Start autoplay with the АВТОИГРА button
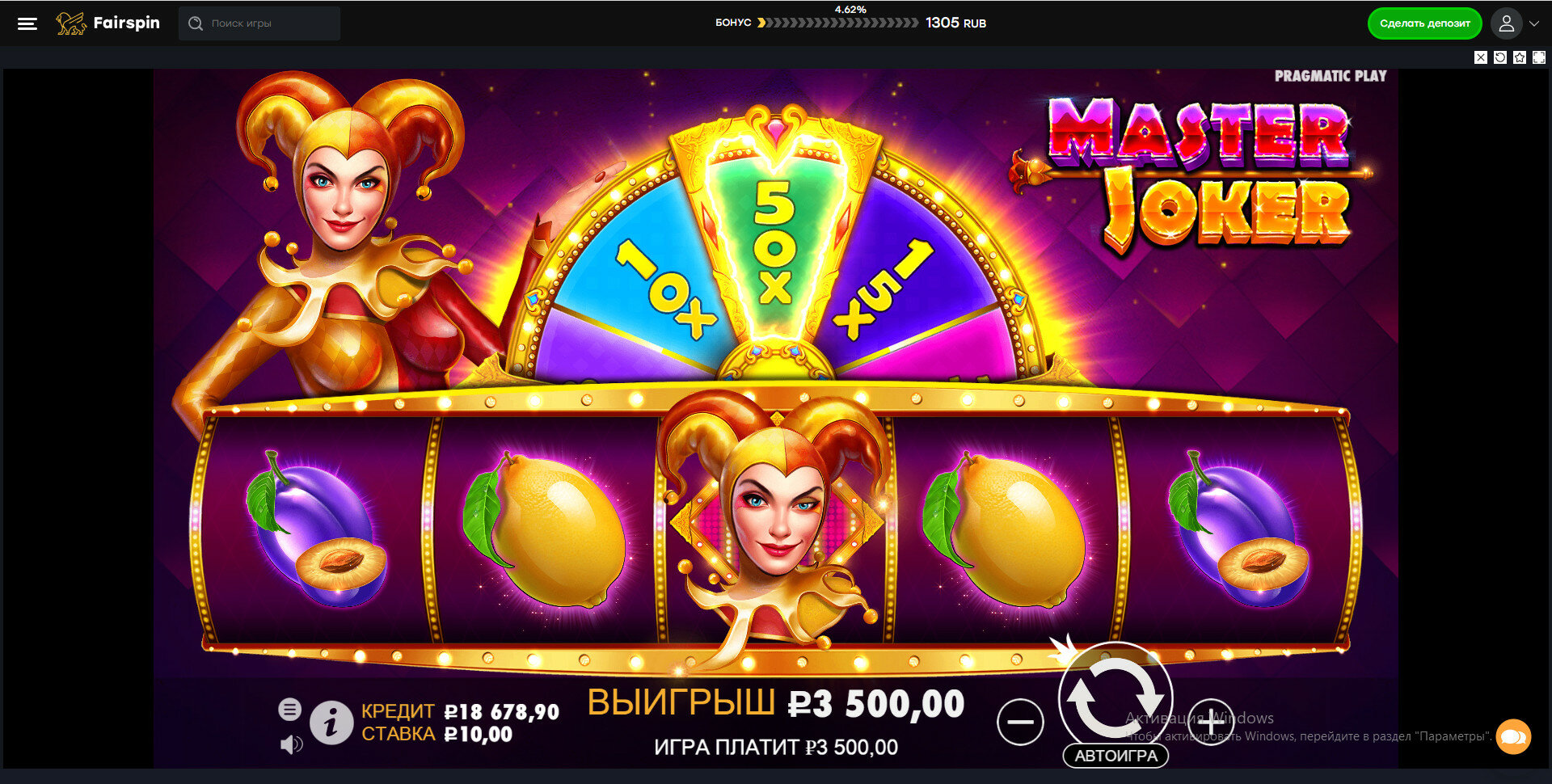The height and width of the screenshot is (784, 1552). click(x=1115, y=756)
